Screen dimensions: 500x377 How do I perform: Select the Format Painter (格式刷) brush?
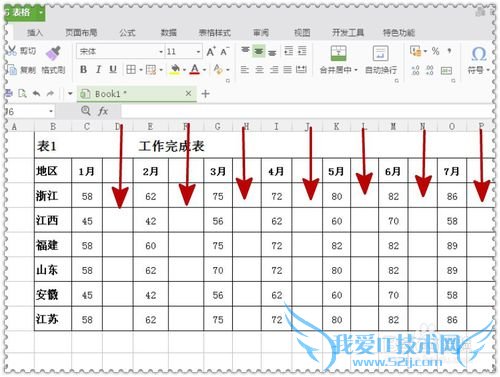pyautogui.click(x=53, y=53)
